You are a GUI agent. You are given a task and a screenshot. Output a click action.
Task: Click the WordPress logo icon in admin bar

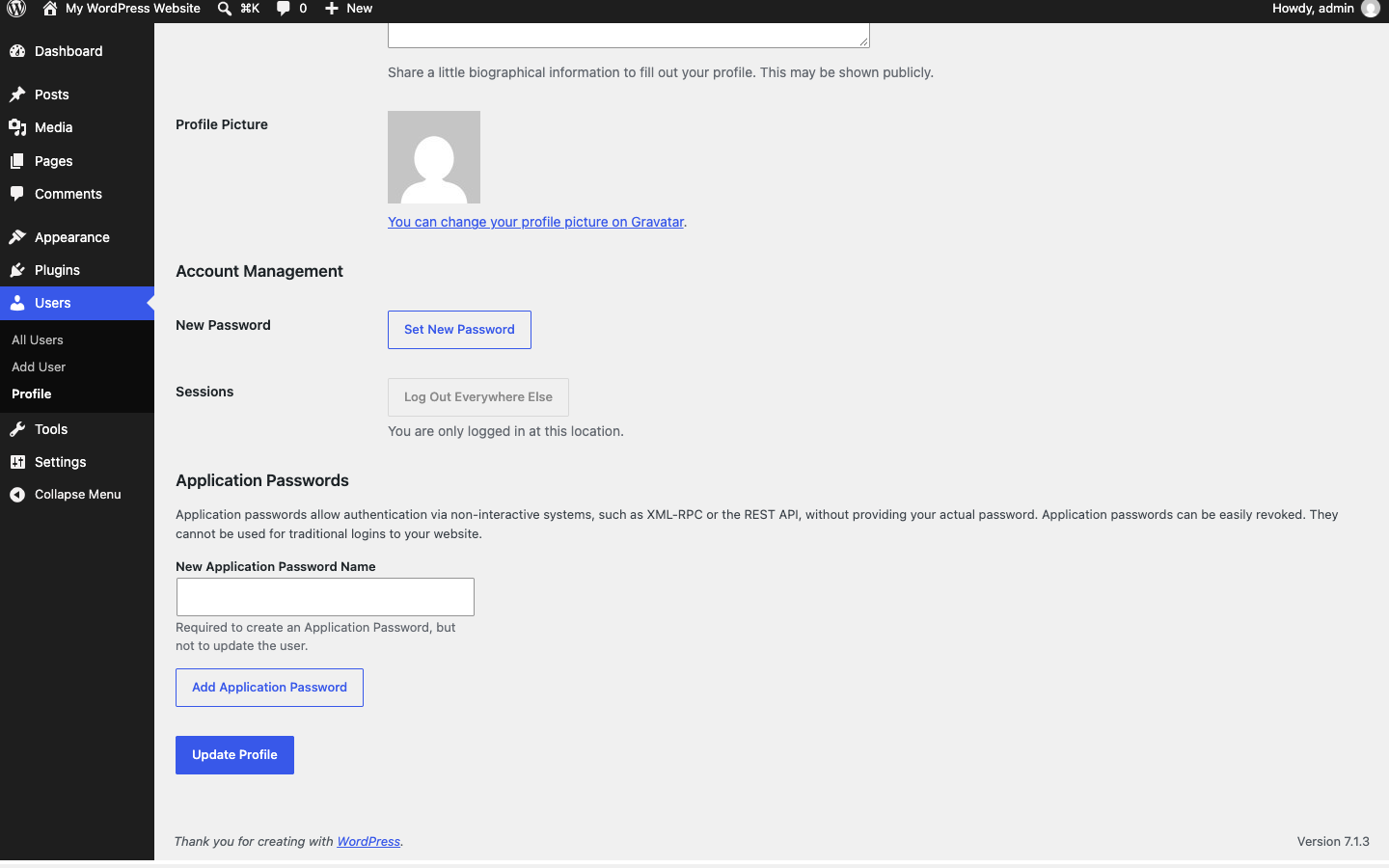[16, 9]
